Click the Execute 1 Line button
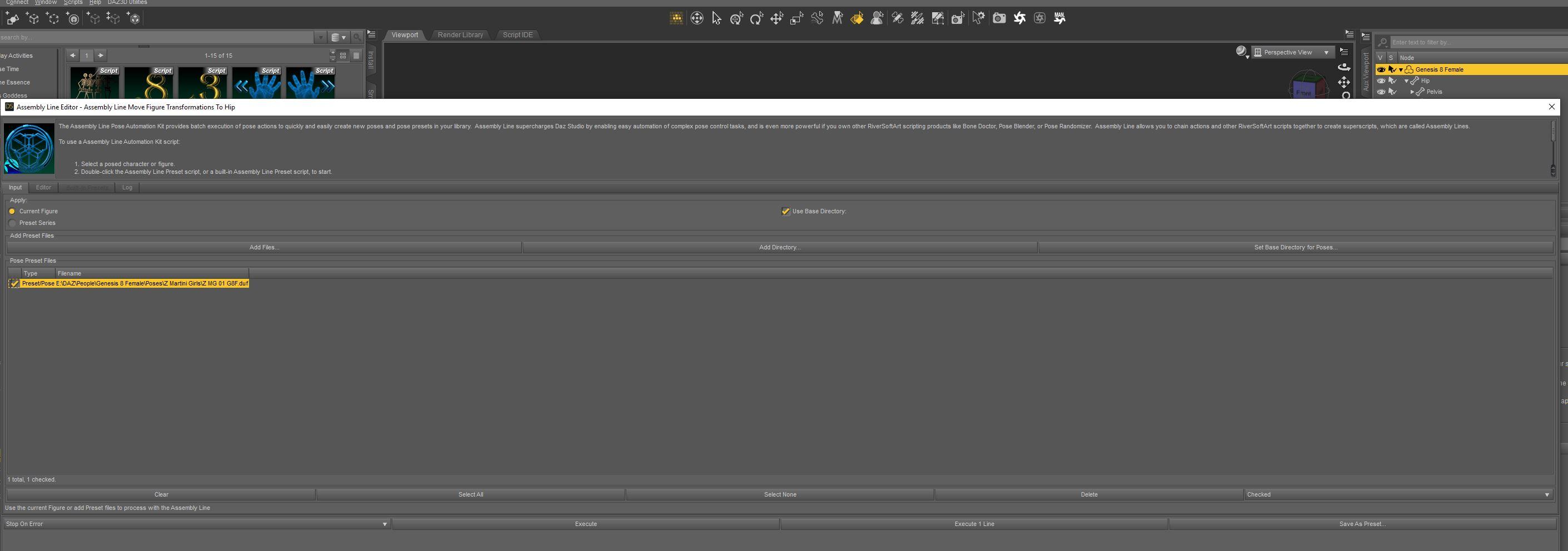 tap(974, 524)
